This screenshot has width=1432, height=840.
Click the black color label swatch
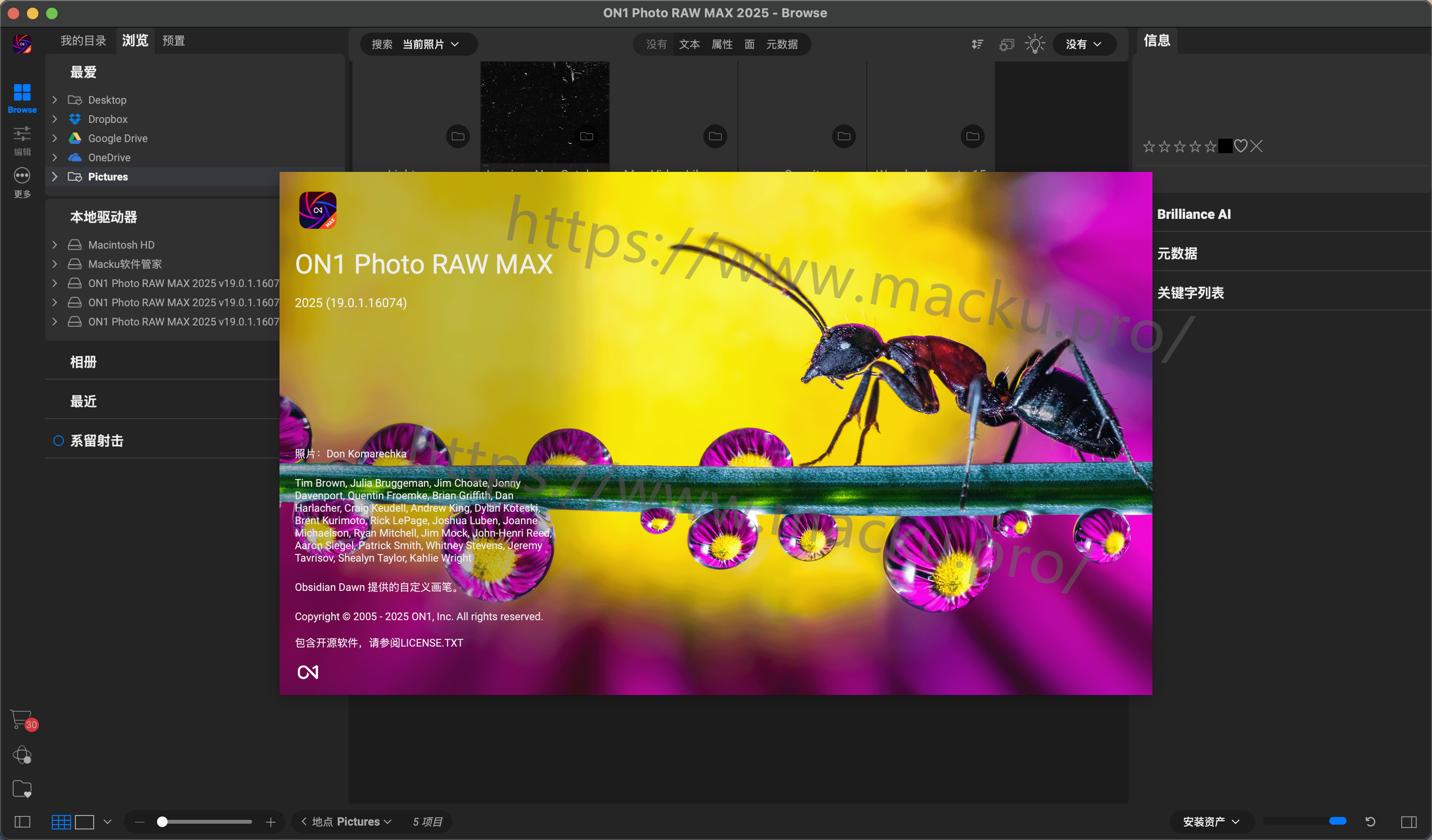(1226, 146)
